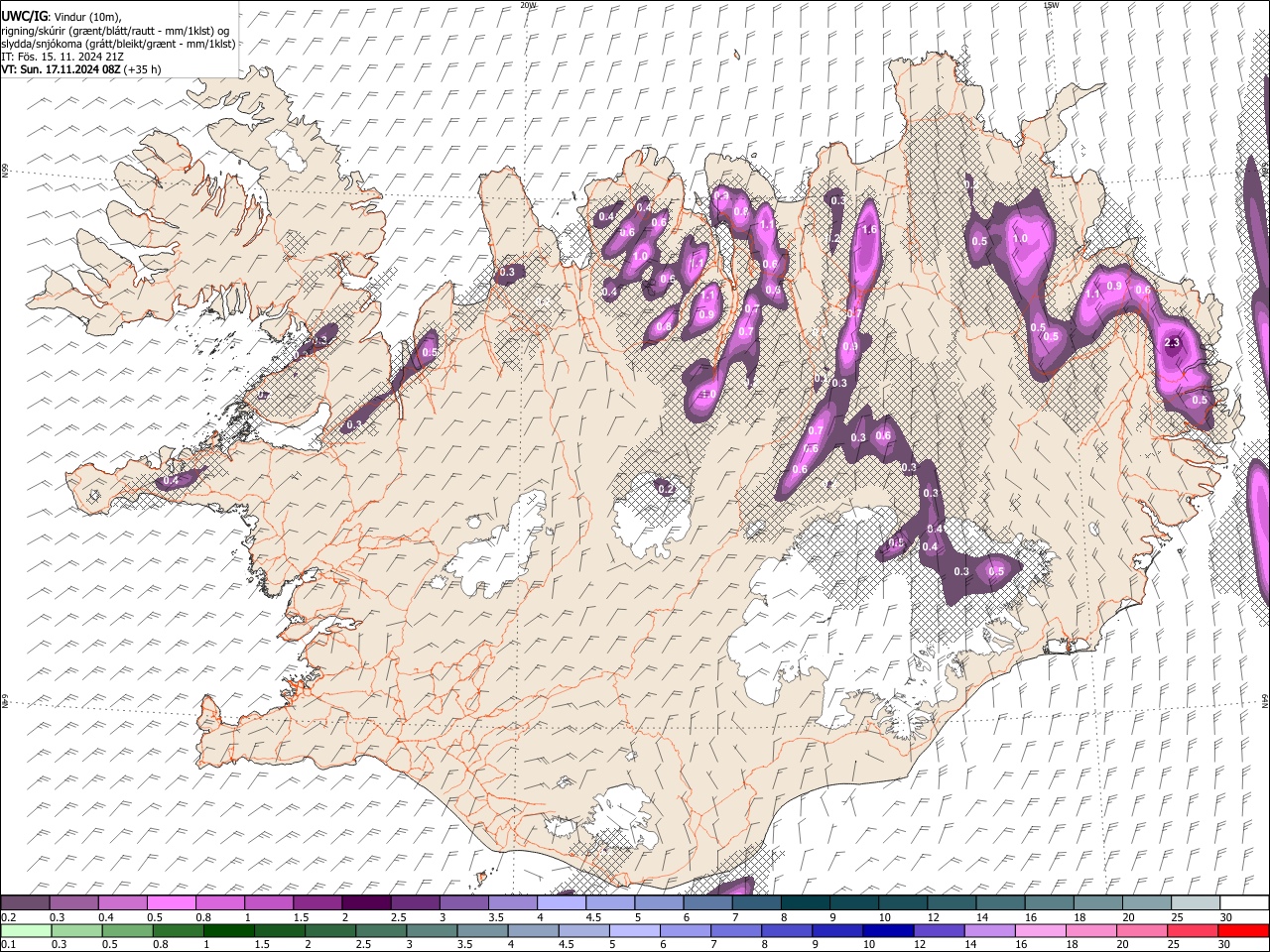
Task: Select the top-row legend swatch labeled 18
Action: coord(1097,903)
